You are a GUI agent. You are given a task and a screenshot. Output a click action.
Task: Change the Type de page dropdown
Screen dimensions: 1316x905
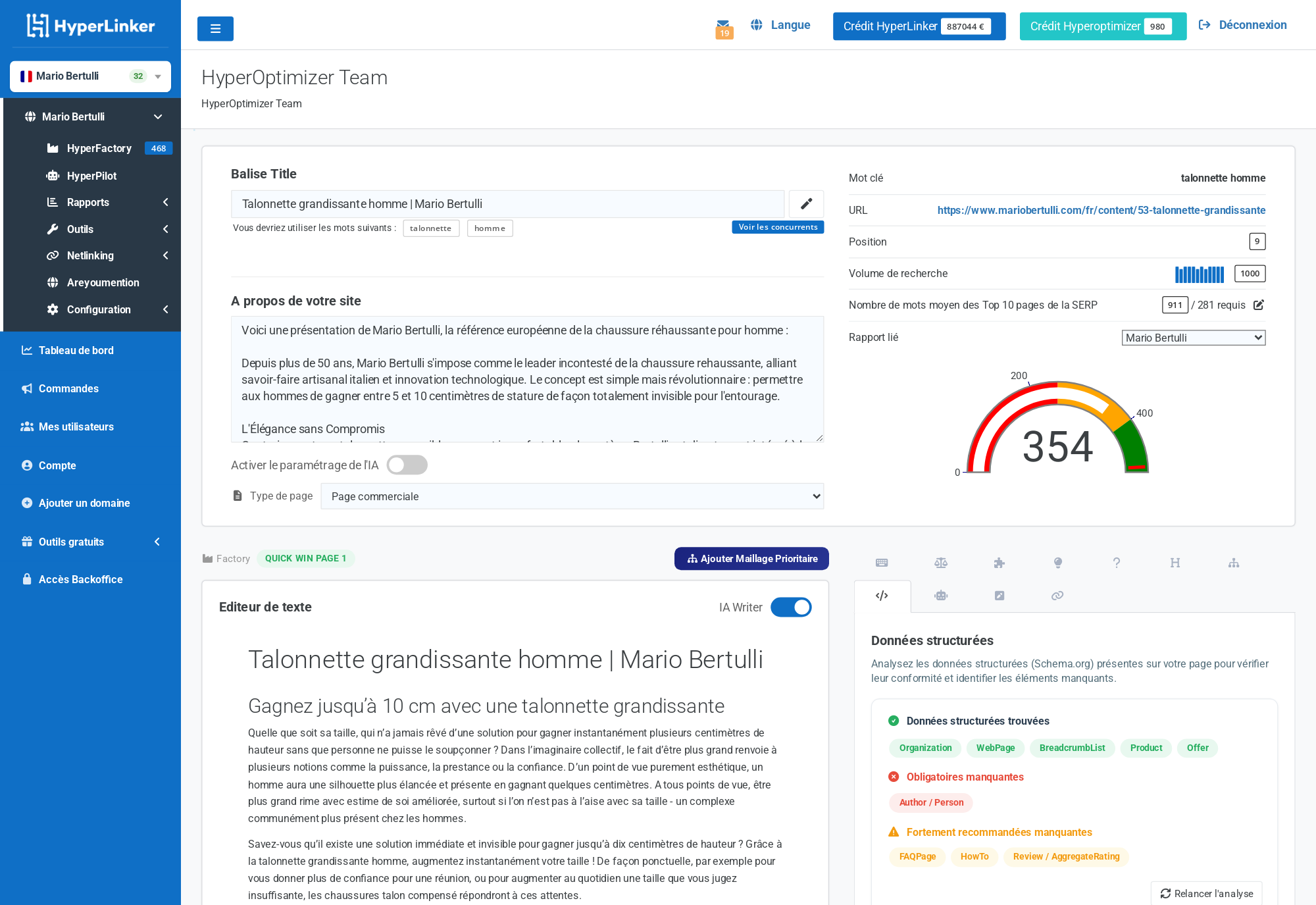click(x=572, y=496)
